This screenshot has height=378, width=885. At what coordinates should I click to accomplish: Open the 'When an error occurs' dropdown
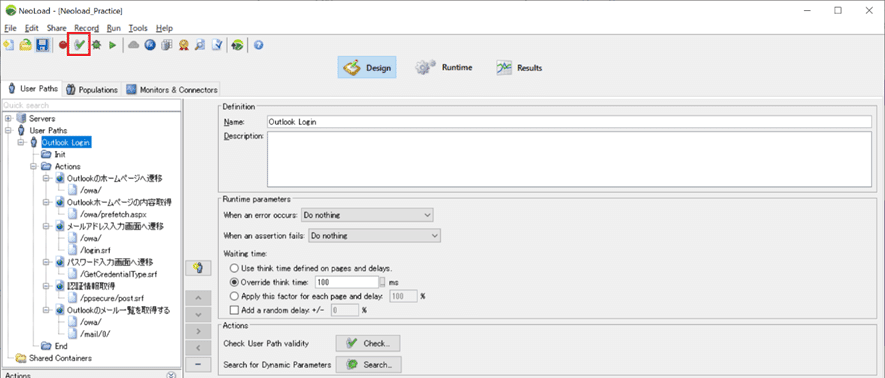tap(367, 215)
